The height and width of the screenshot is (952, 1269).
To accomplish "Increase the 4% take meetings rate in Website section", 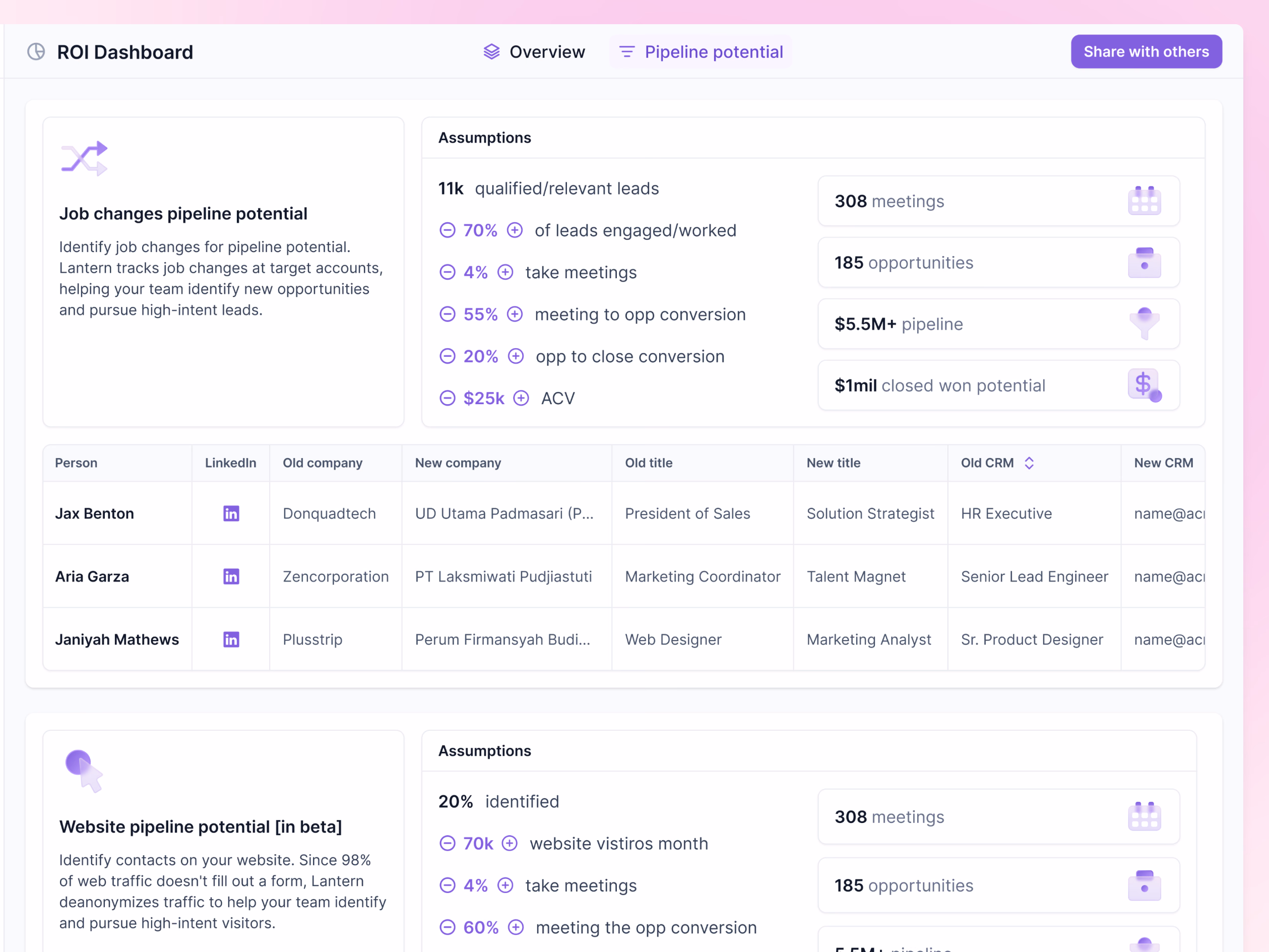I will (505, 885).
